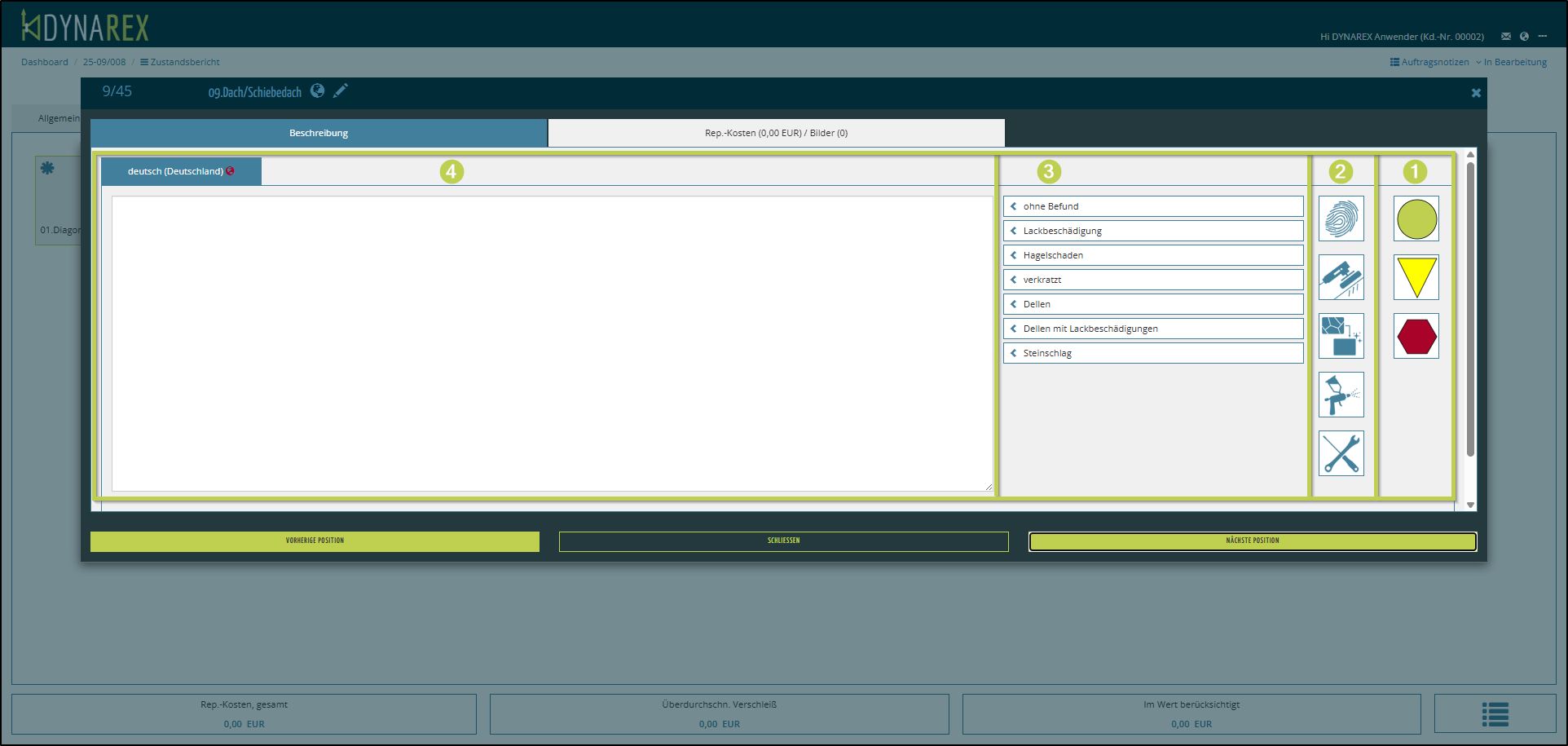Open the envelope messages icon in header
The image size is (1568, 746).
(x=1506, y=36)
